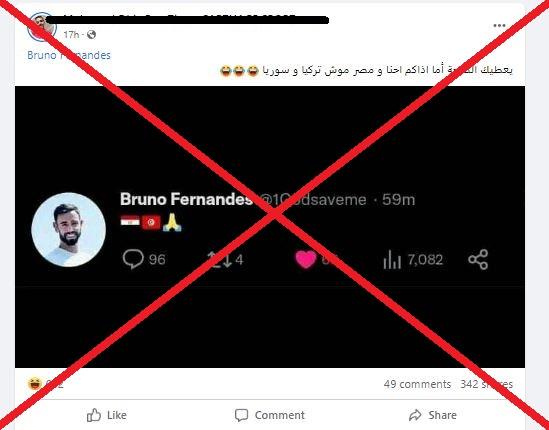Click the Comment button
549x430 pixels.
[x=270, y=415]
